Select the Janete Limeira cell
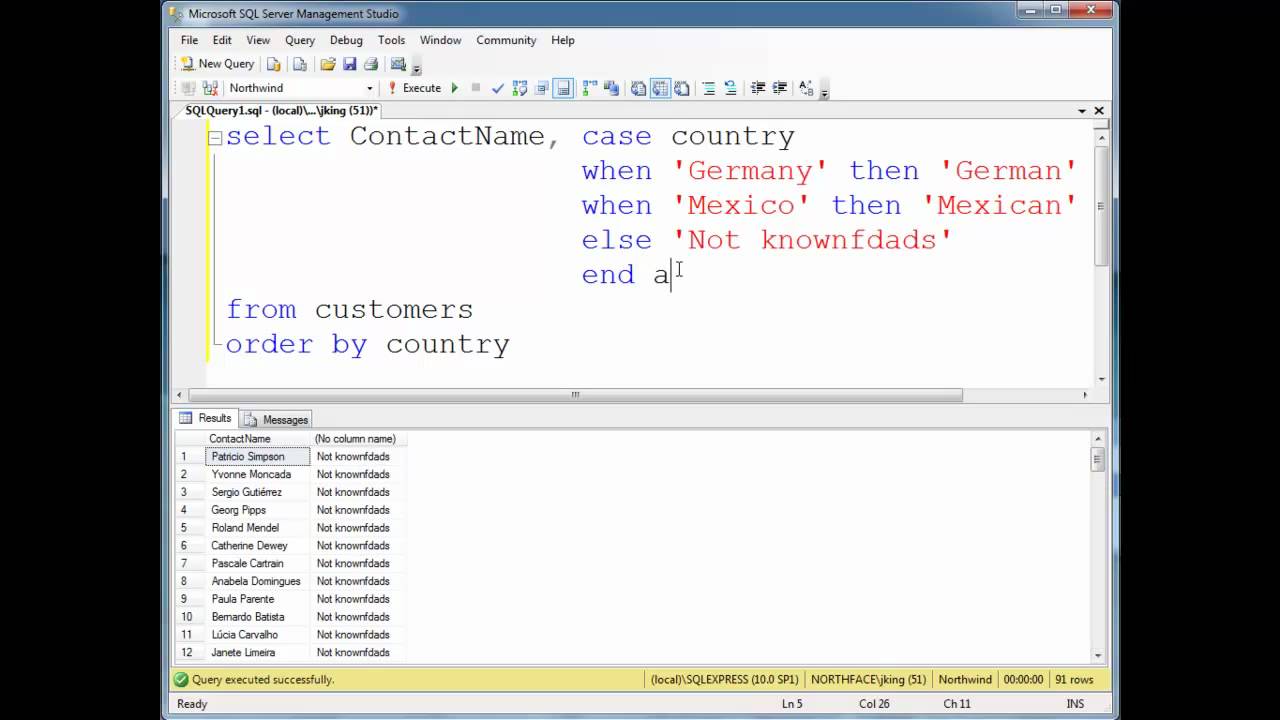This screenshot has height=720, width=1280. point(258,653)
